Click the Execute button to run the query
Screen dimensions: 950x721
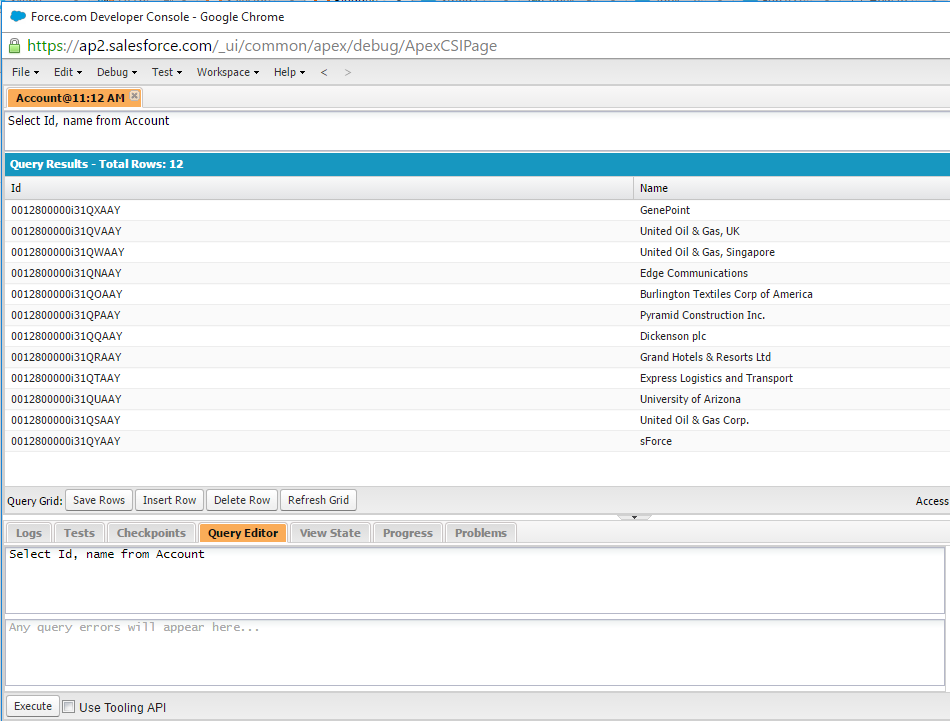31,705
